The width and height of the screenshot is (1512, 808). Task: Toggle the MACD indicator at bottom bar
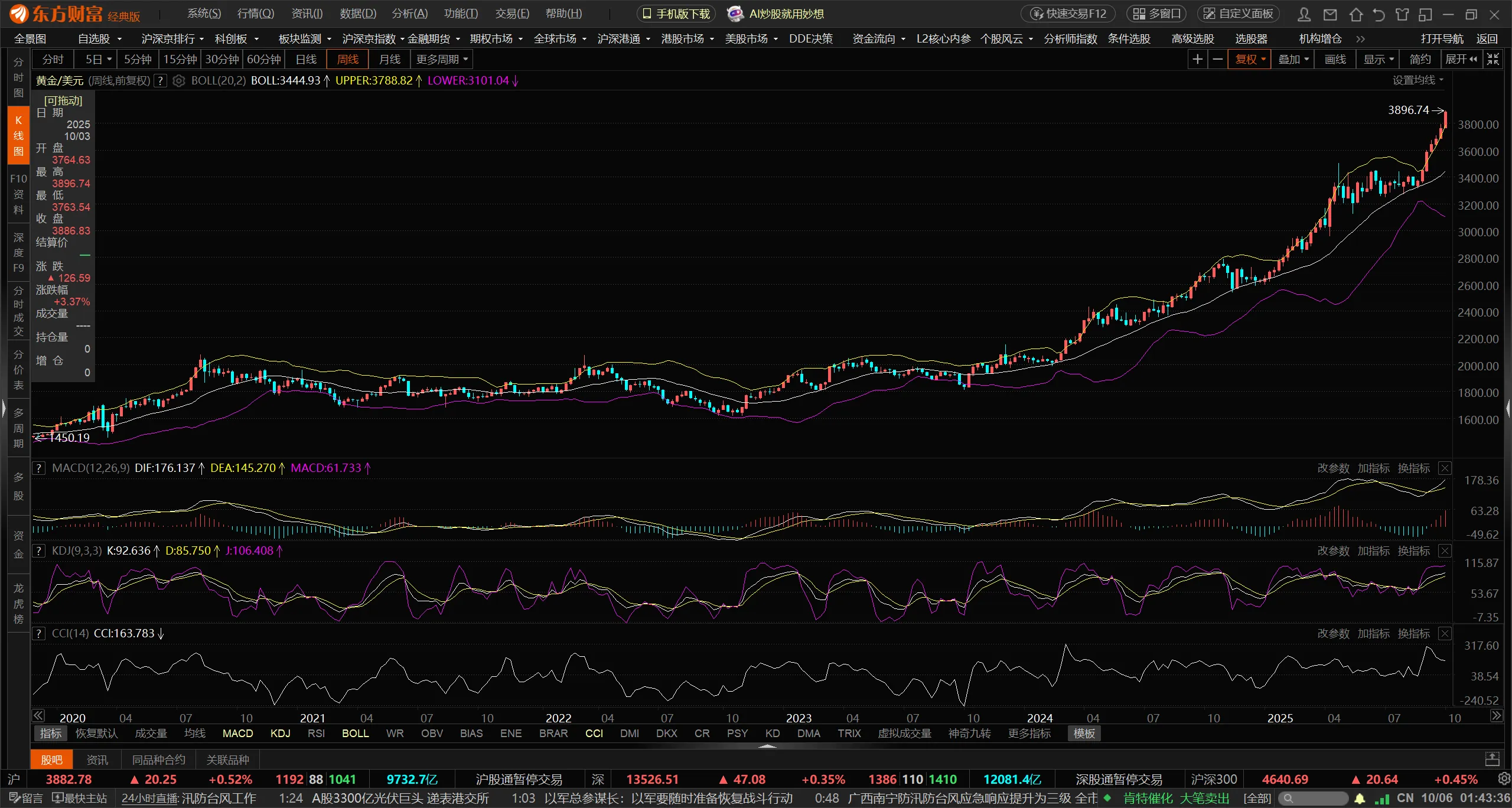(237, 733)
